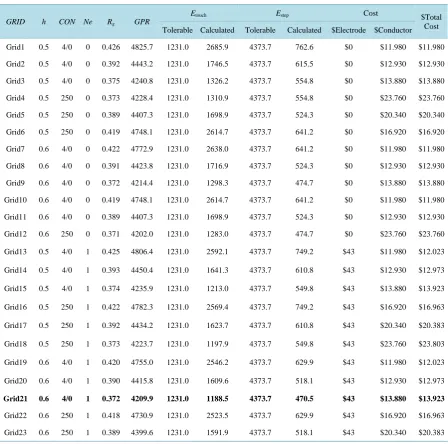The image size is (448, 444).
Task: Click resistance value 0.371
Action: point(111,234)
